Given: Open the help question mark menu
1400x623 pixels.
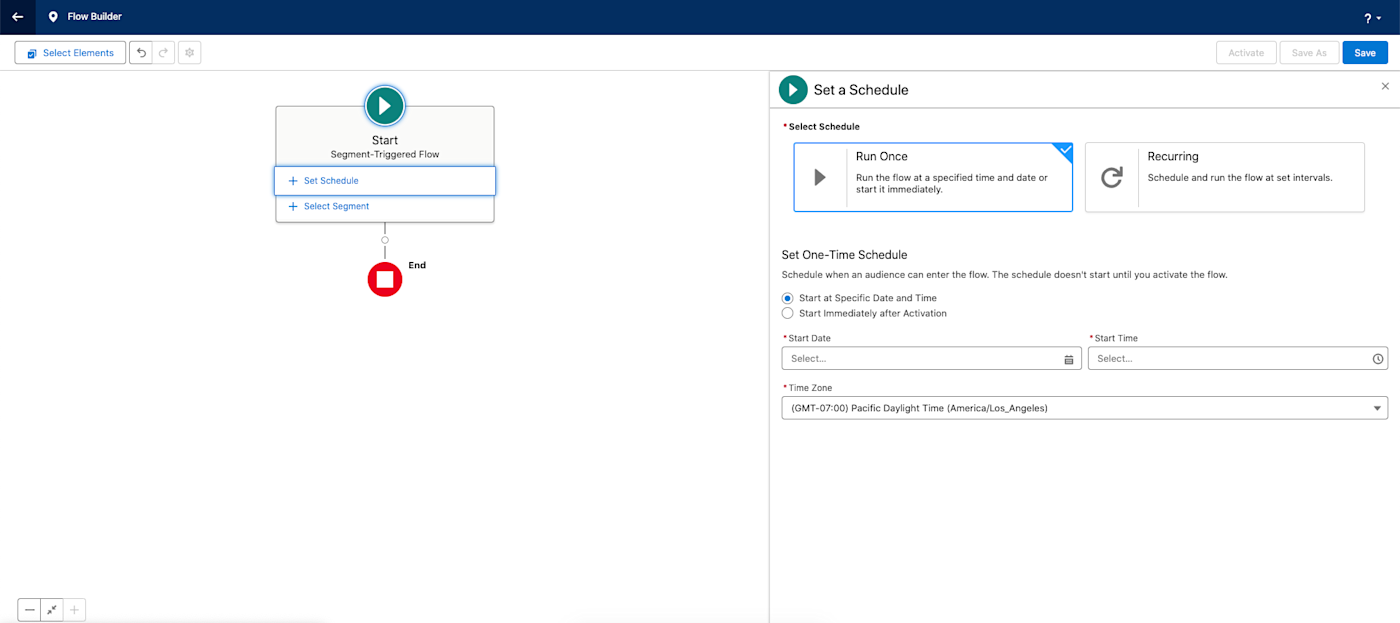Looking at the screenshot, I should [x=1372, y=18].
